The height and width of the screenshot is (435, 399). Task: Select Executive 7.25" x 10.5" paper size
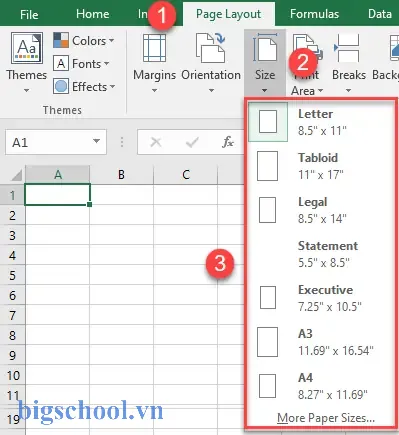pos(321,298)
